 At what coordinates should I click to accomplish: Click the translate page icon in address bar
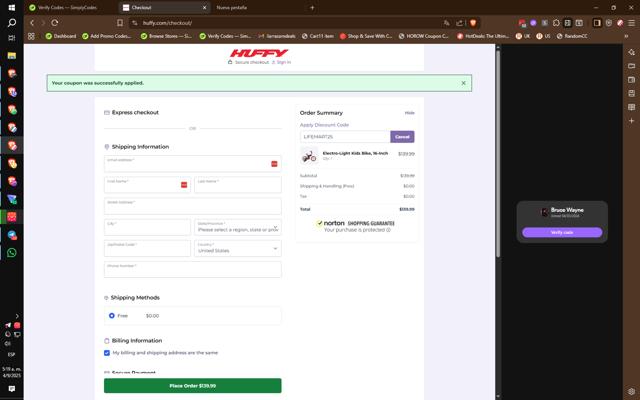click(x=447, y=23)
